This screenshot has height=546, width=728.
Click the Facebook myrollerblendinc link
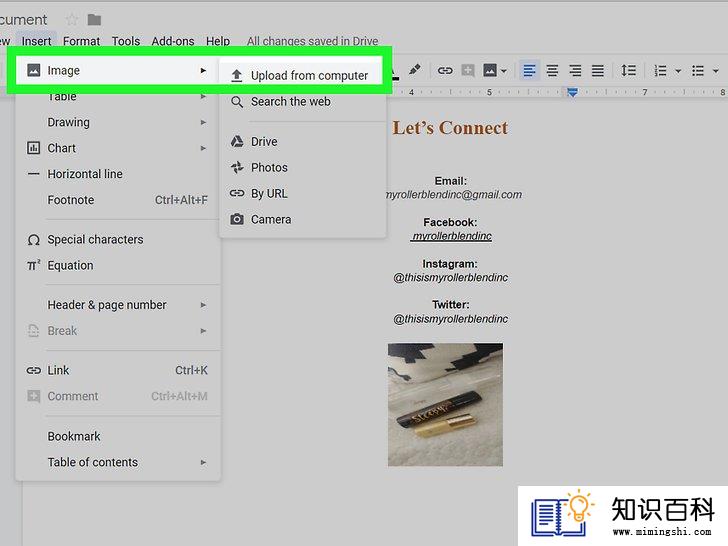(x=451, y=236)
